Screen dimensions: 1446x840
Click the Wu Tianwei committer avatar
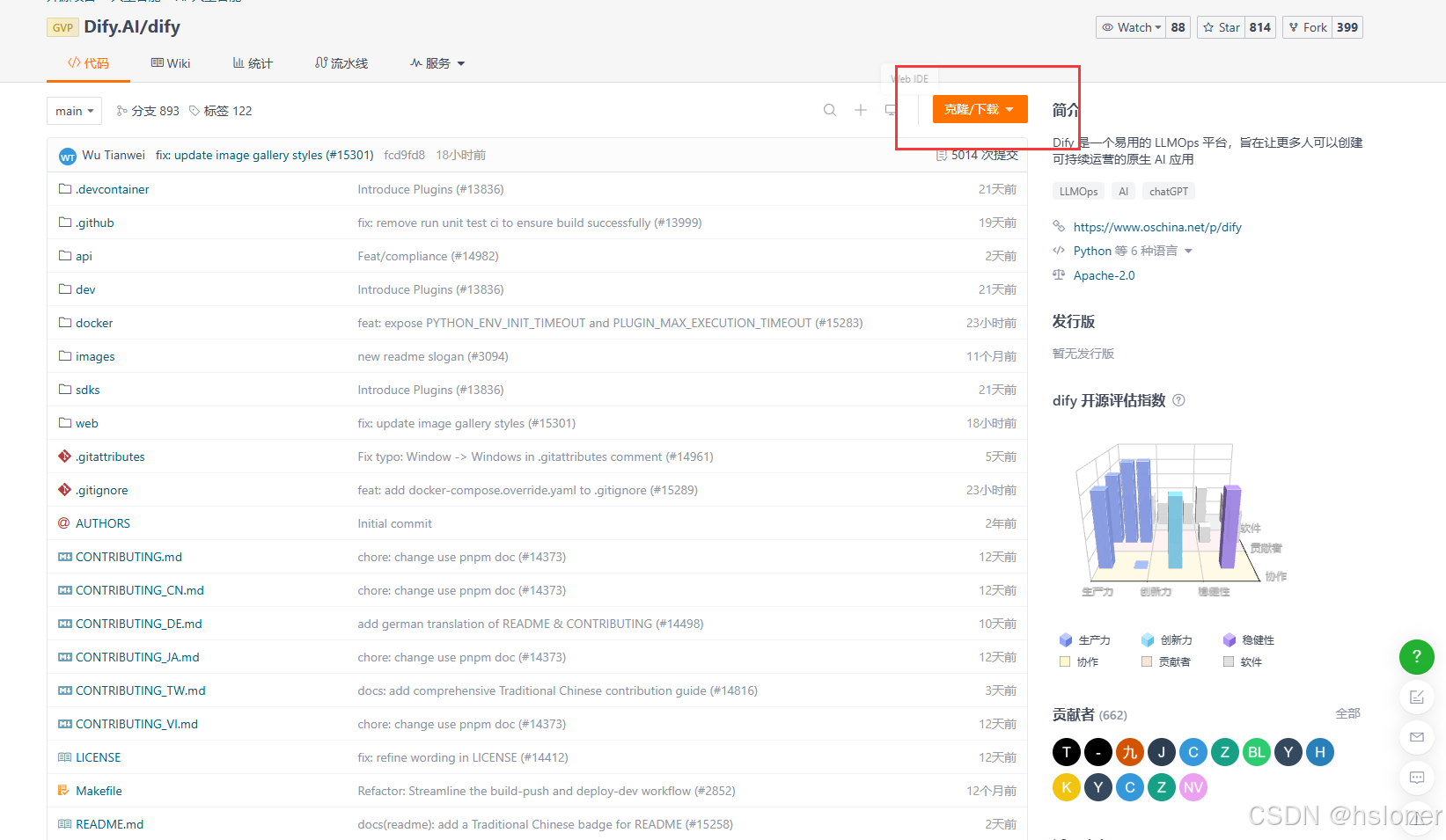coord(68,157)
